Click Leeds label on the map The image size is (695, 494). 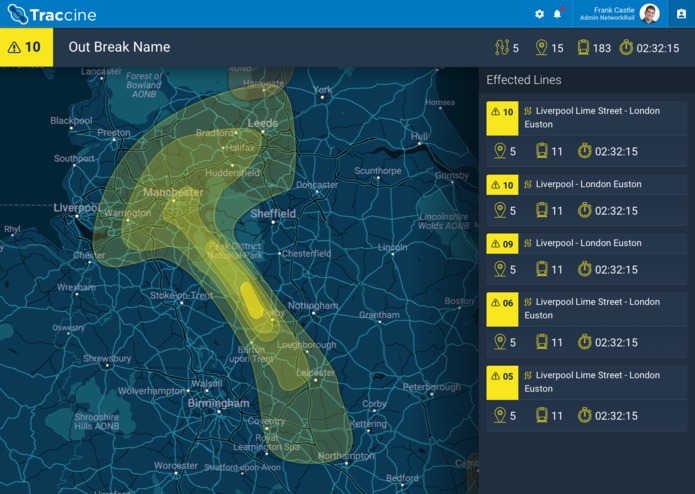point(263,123)
